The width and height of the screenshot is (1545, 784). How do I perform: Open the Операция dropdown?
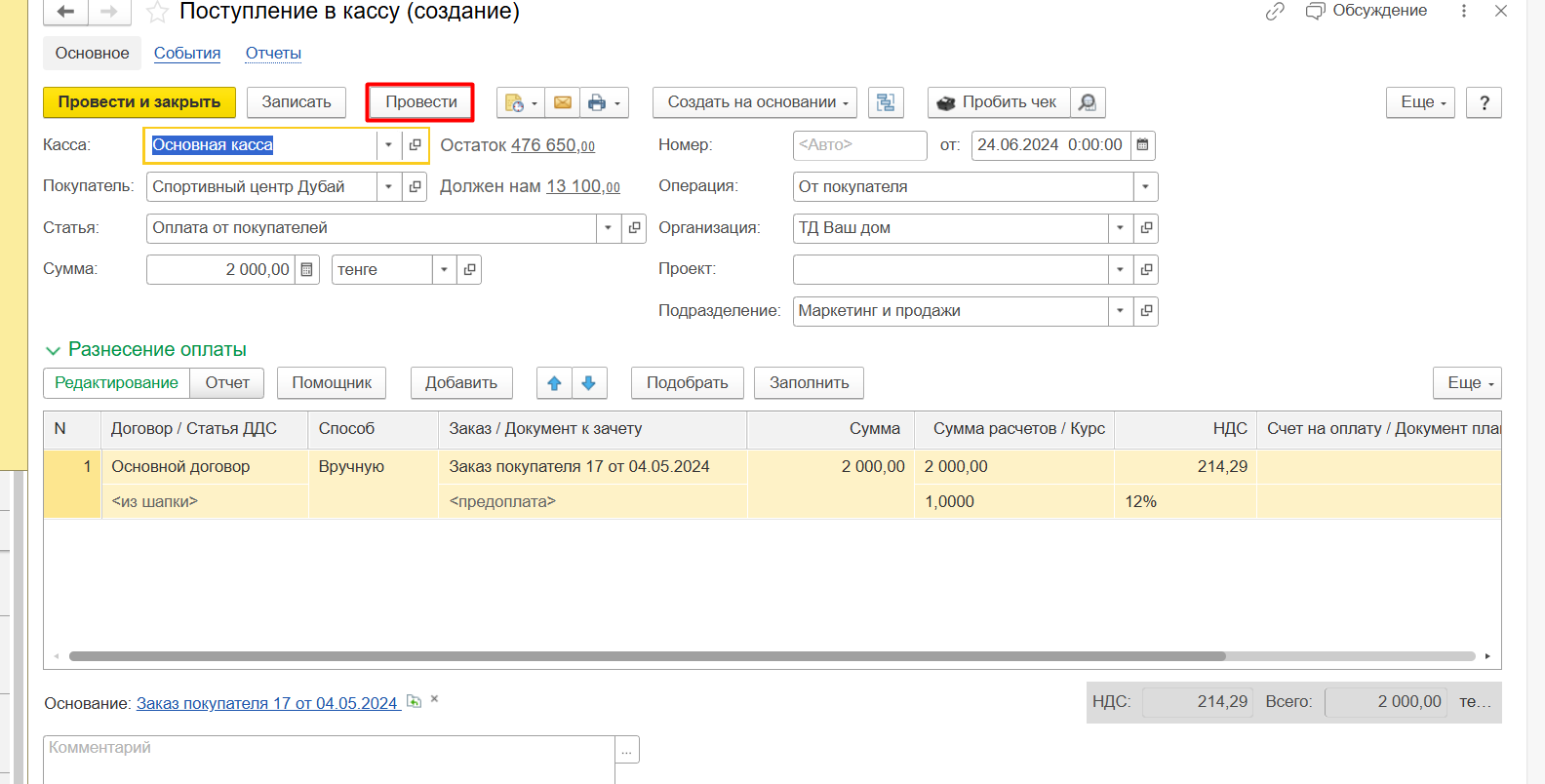point(1145,187)
